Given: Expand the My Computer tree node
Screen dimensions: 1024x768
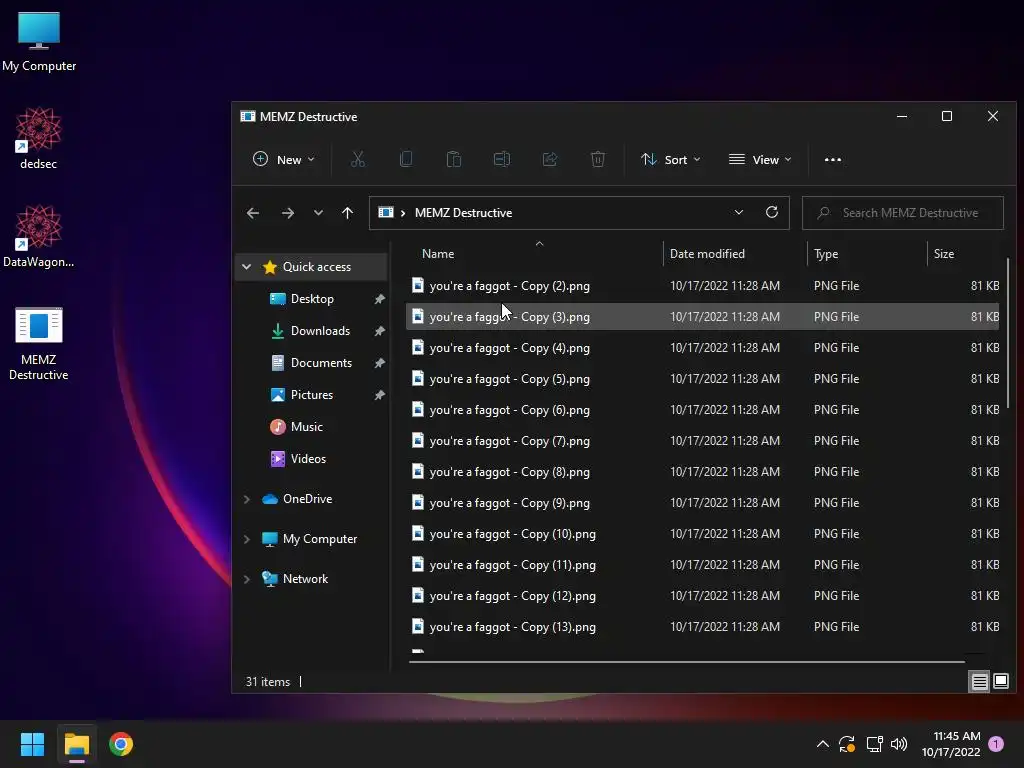Looking at the screenshot, I should (246, 539).
